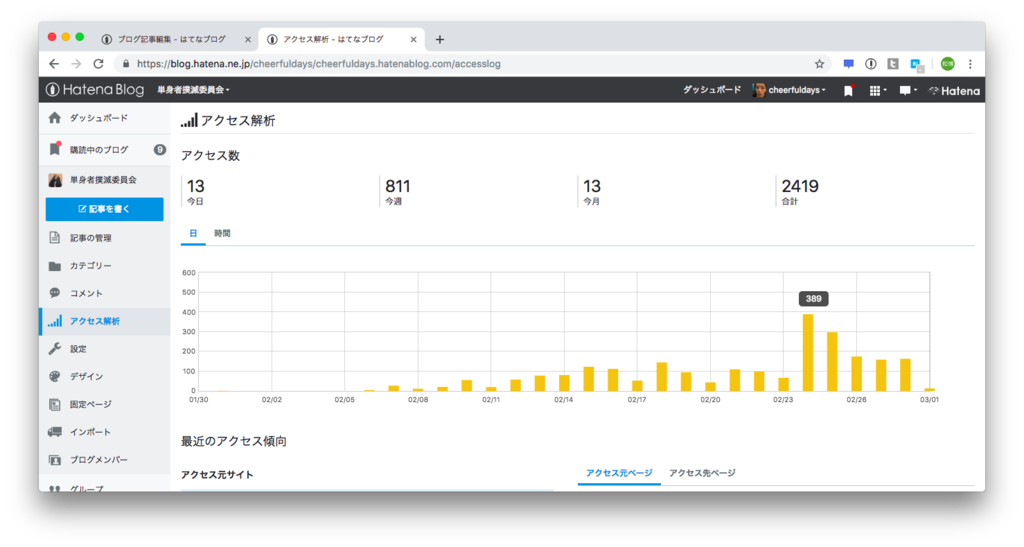Image resolution: width=1024 pixels, height=547 pixels.
Task: Click the Hatena Blog logo
Action: click(x=95, y=90)
